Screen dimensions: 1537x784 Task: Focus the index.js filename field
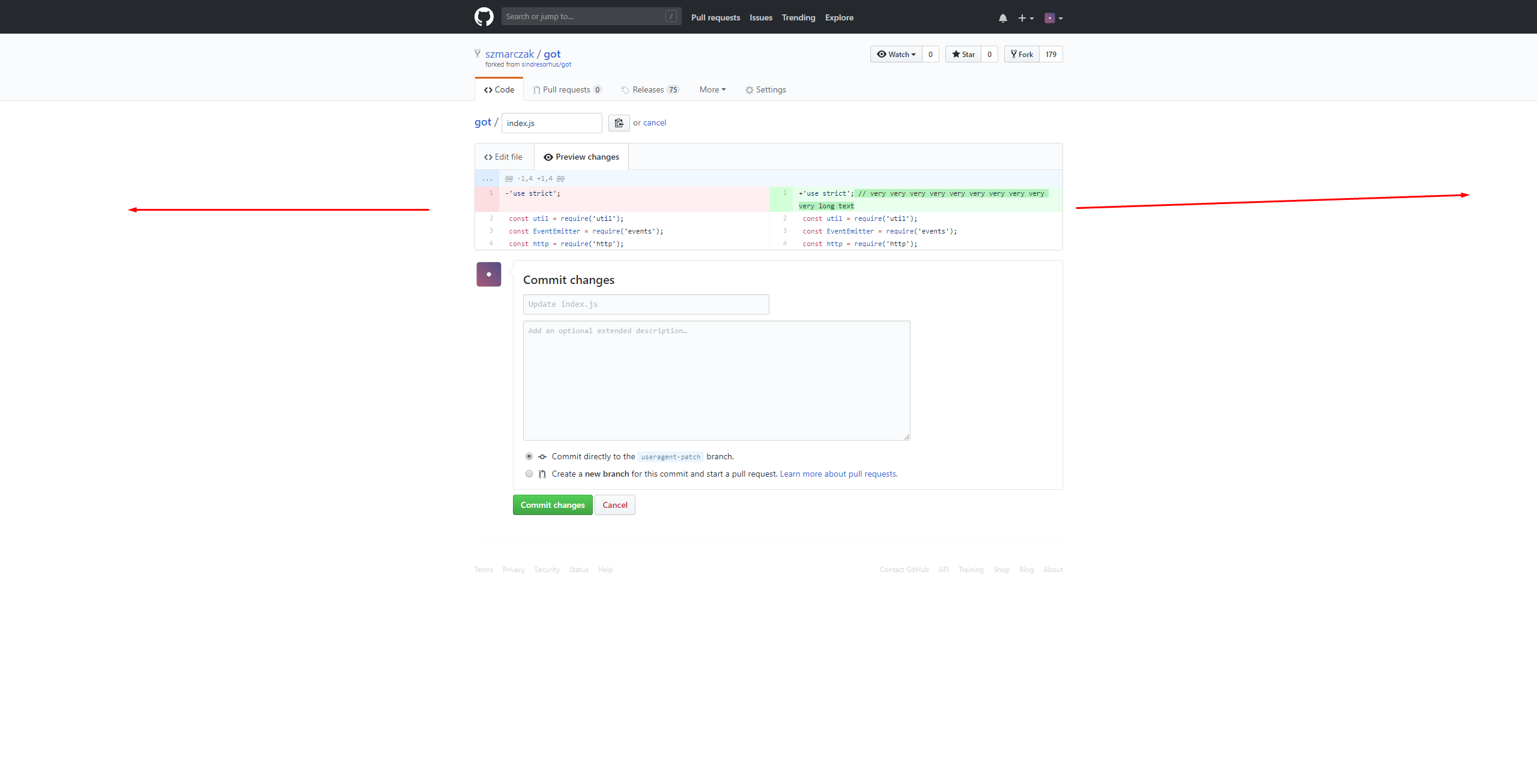(552, 123)
